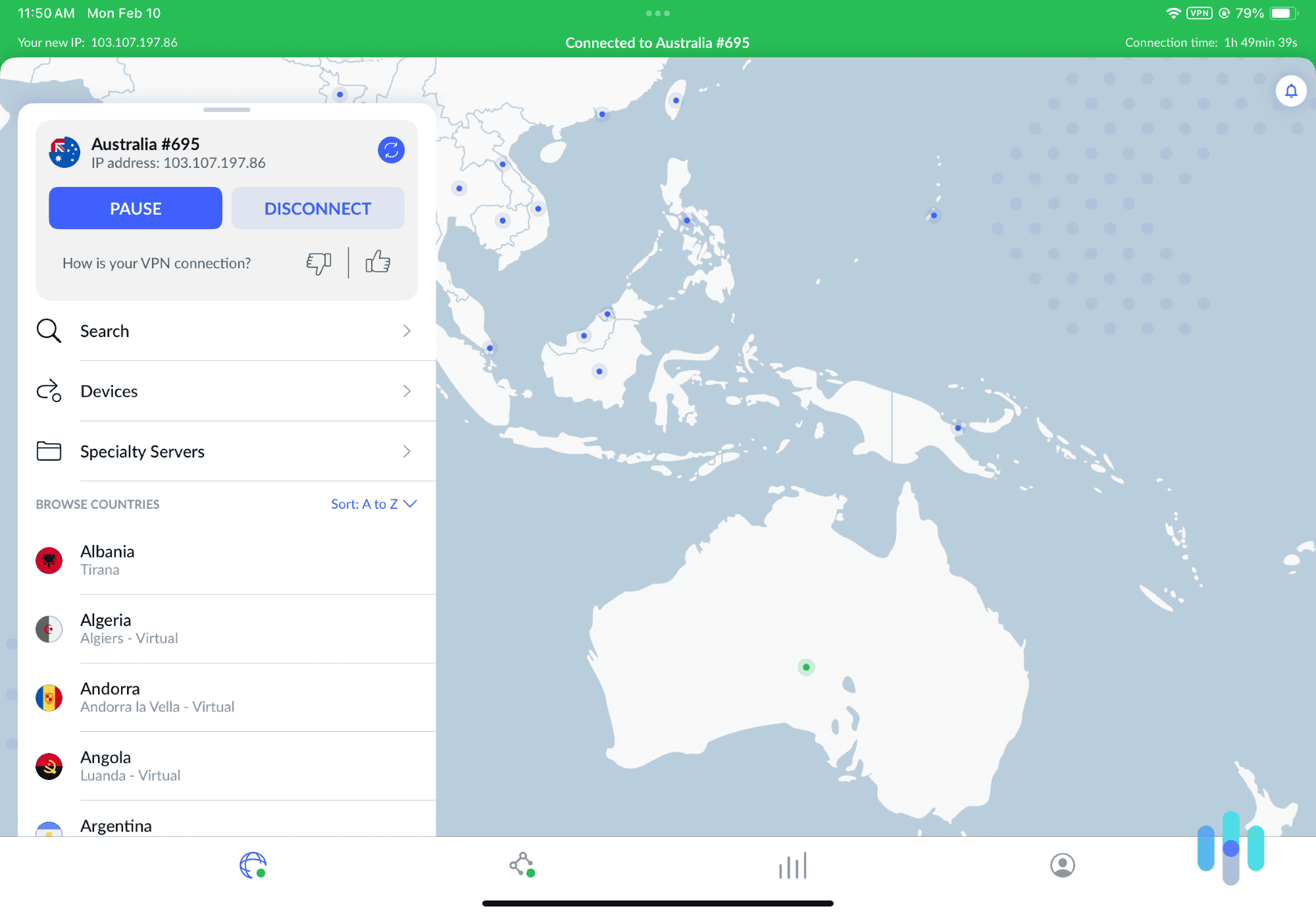Tap the Angola flag icon

point(49,766)
